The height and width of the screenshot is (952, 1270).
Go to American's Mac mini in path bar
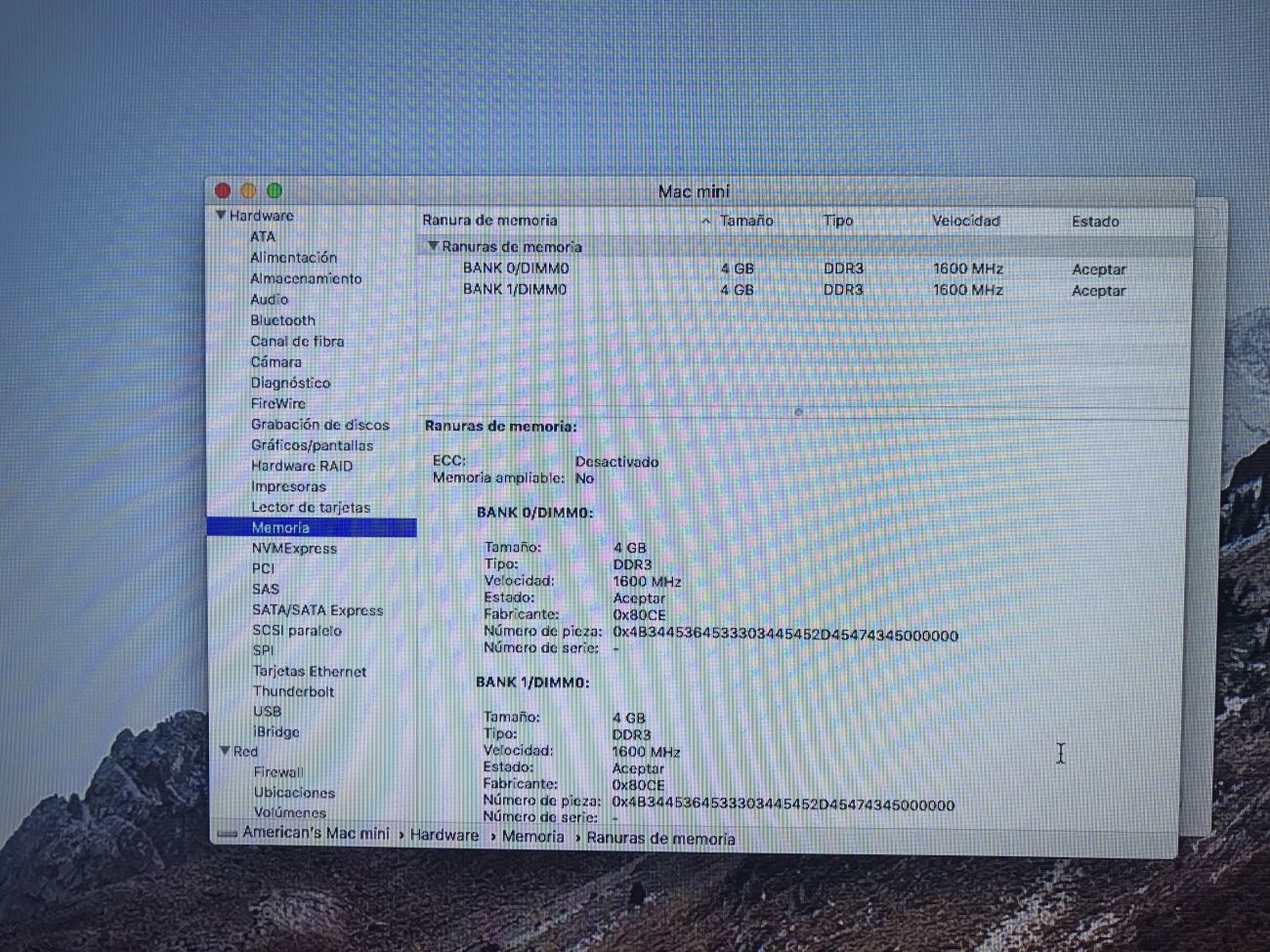point(316,834)
